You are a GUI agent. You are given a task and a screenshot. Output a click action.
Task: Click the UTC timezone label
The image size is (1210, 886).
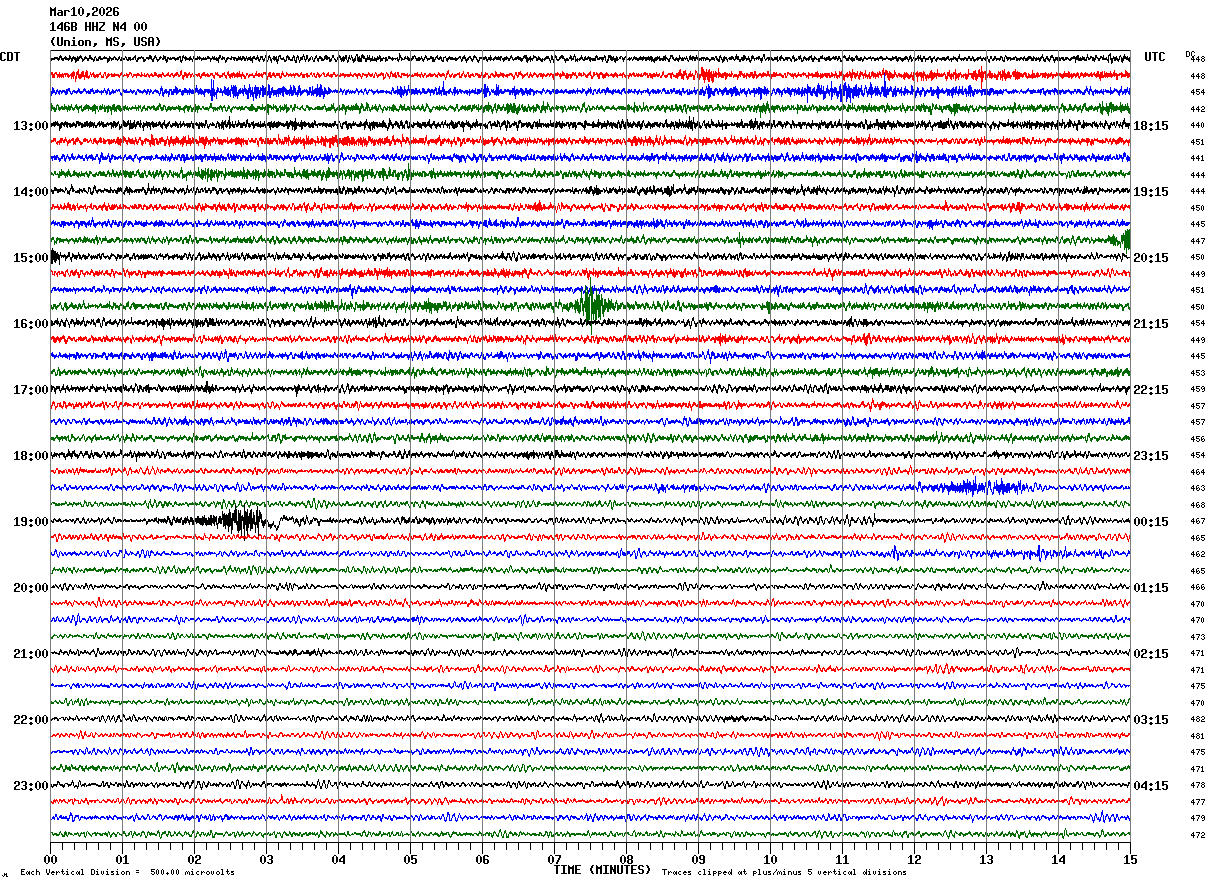click(1155, 57)
